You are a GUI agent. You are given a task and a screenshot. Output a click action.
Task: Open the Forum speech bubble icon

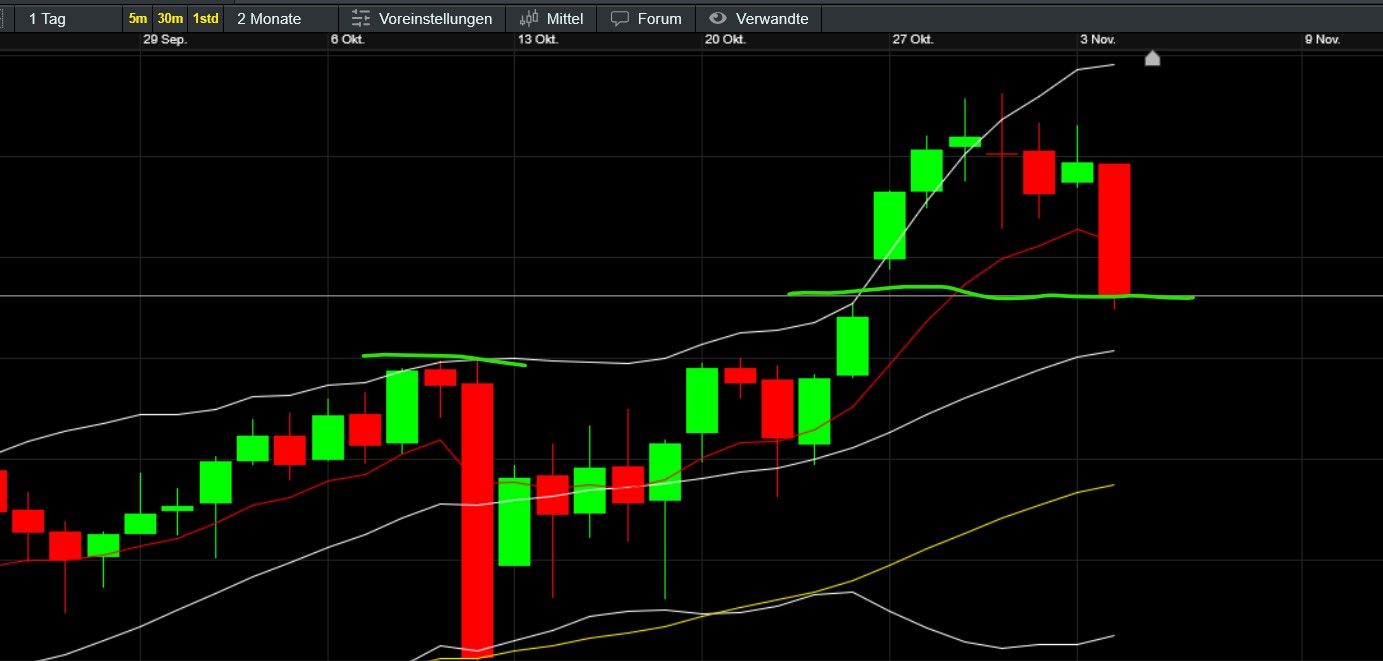pos(620,19)
